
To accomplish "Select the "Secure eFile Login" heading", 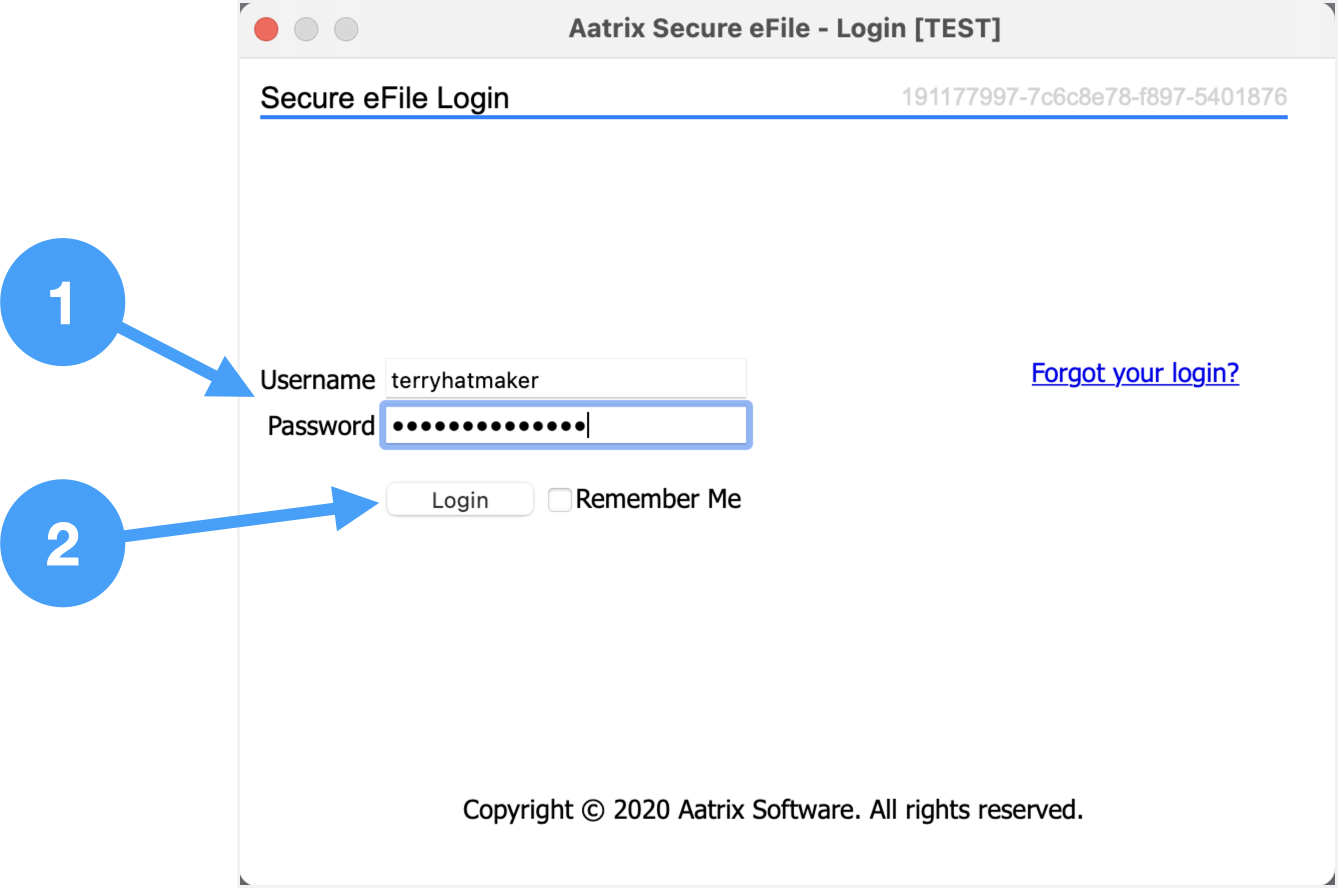I will (385, 98).
